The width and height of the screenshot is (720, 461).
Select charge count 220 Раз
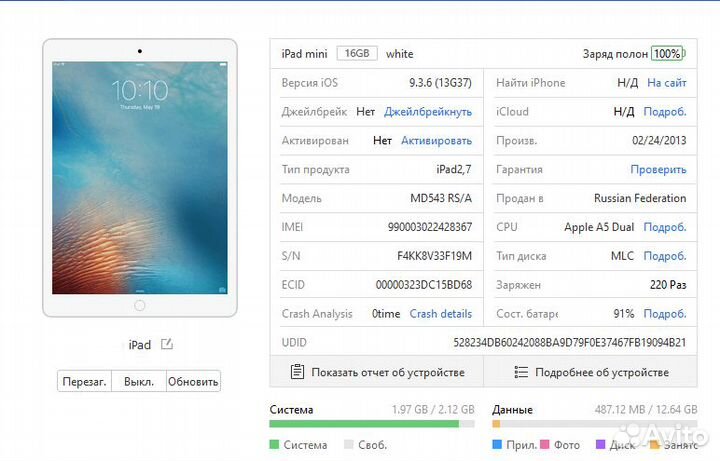click(x=668, y=285)
